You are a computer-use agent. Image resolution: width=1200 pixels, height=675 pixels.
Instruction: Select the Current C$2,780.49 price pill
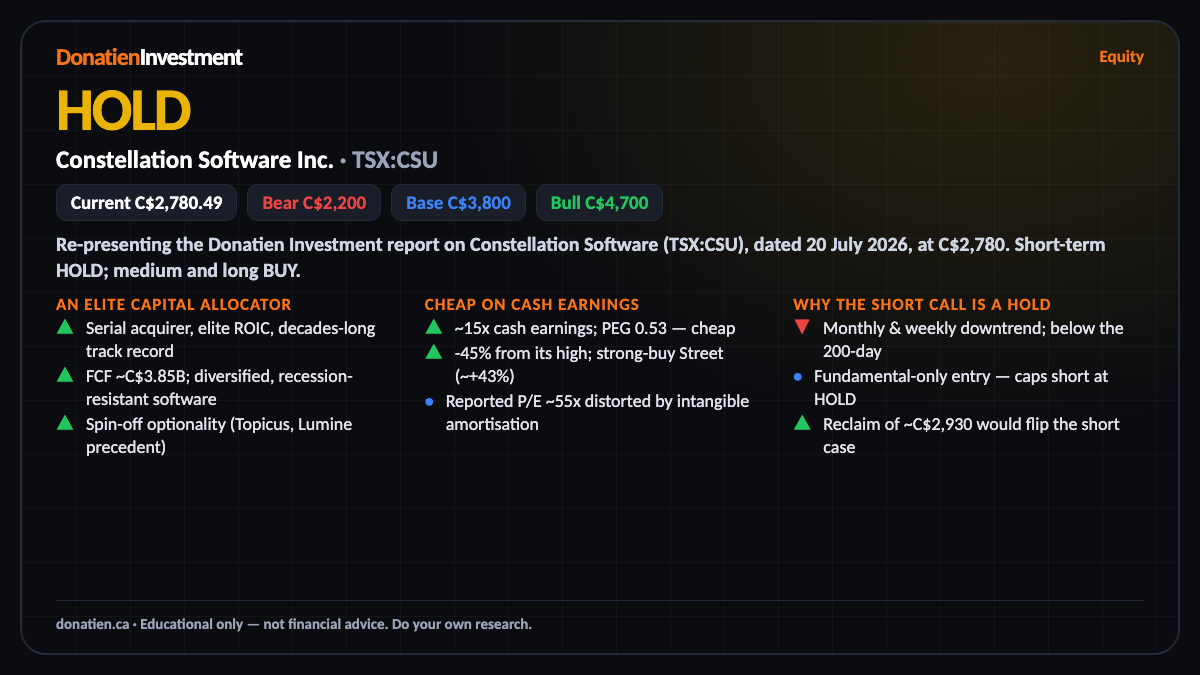[x=146, y=203]
